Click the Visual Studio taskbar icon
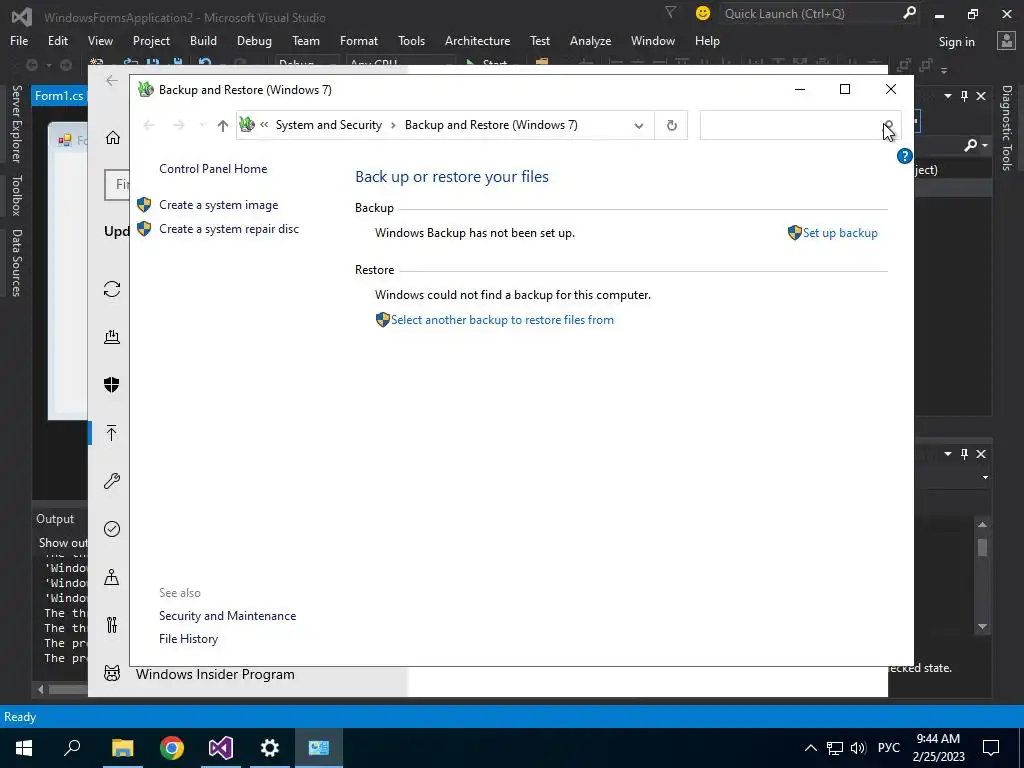Viewport: 1024px width, 768px height. tap(221, 748)
